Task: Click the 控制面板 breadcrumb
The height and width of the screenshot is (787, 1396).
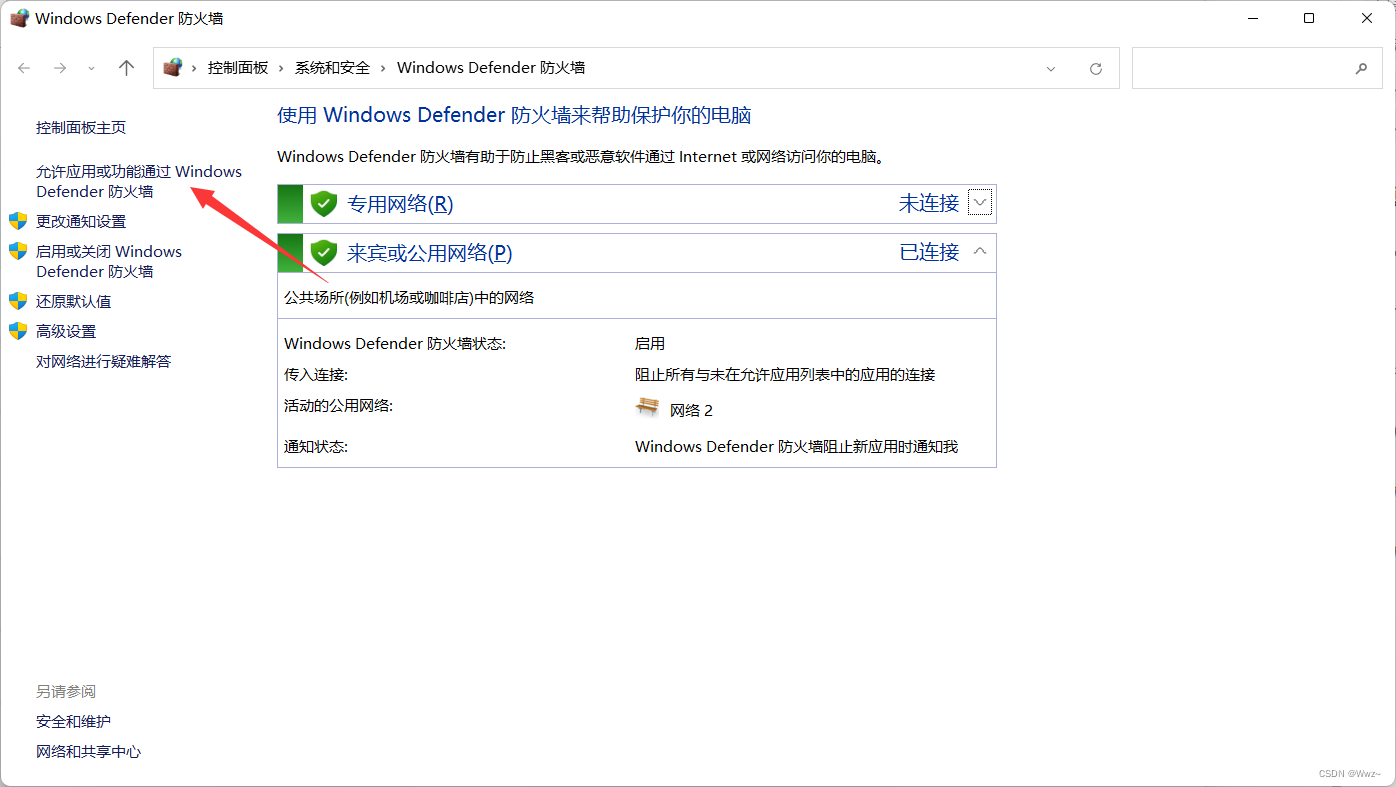Action: (238, 68)
